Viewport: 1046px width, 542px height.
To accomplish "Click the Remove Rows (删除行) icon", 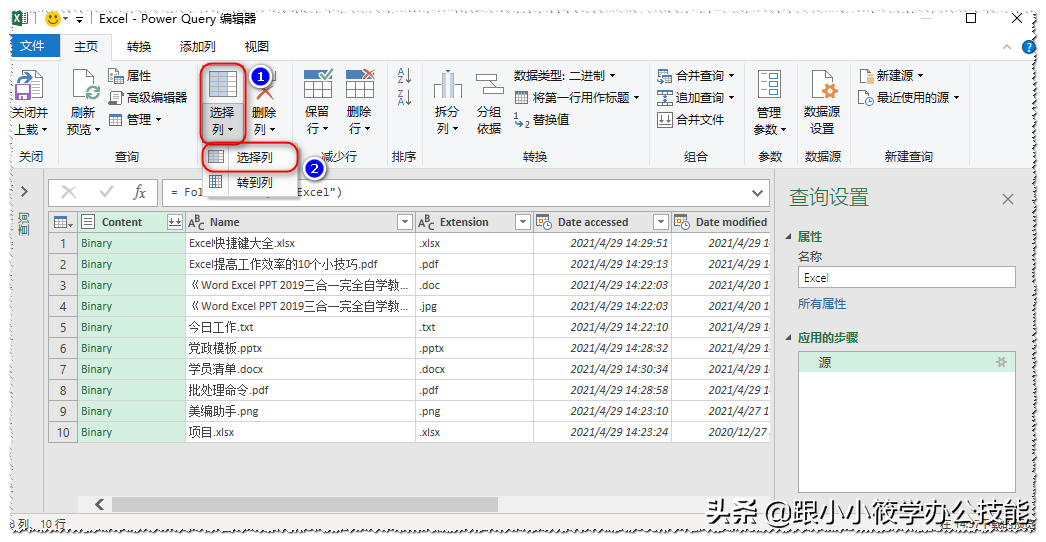I will [360, 85].
